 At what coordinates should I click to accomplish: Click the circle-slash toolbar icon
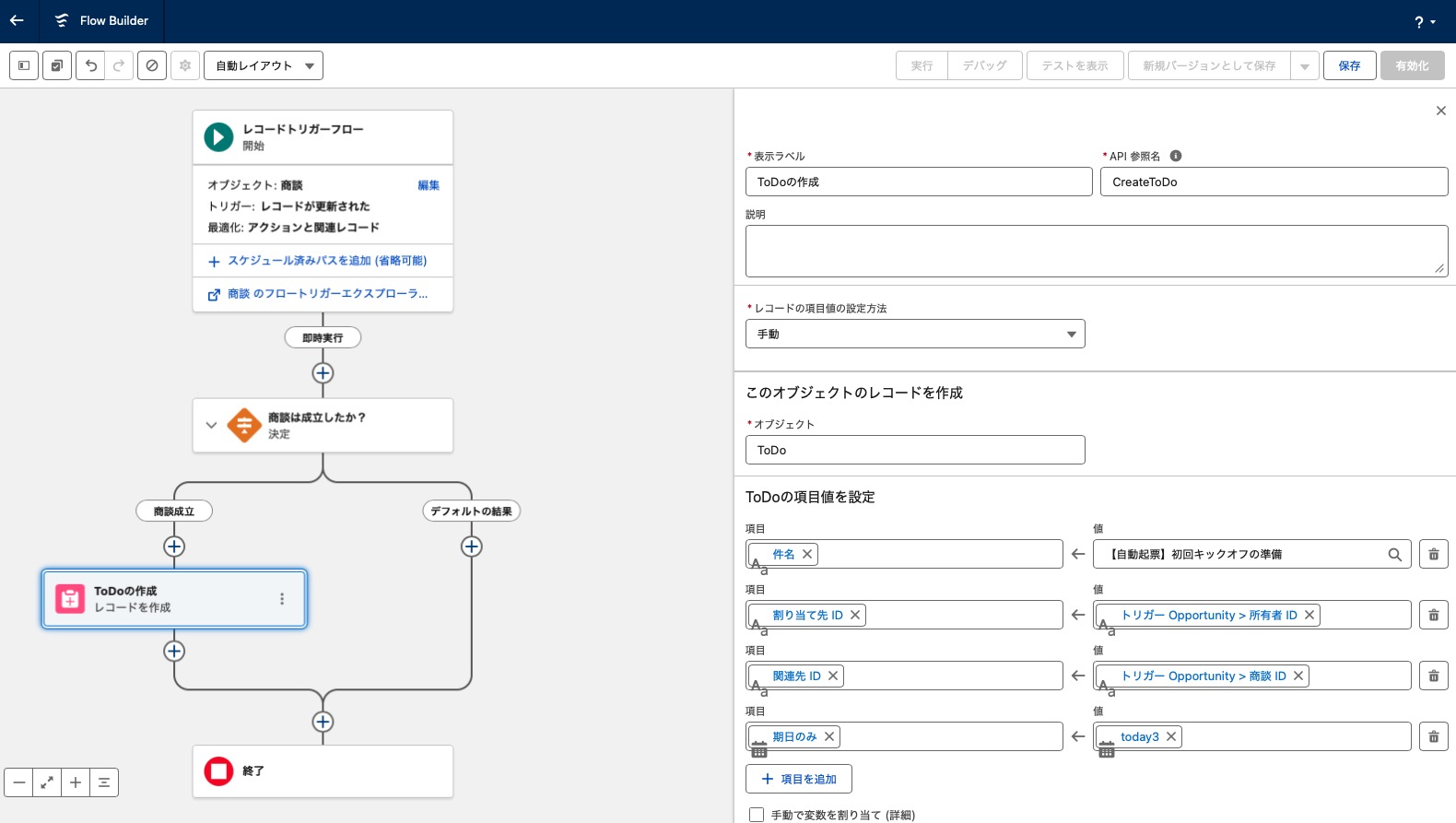coord(152,65)
